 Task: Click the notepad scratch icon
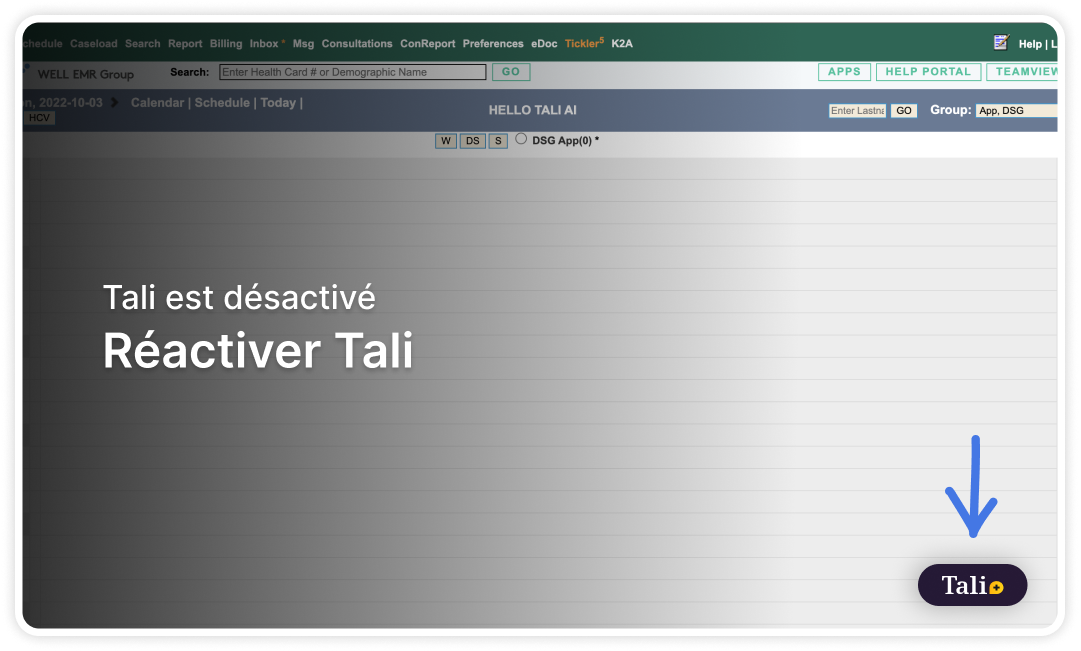click(1001, 43)
